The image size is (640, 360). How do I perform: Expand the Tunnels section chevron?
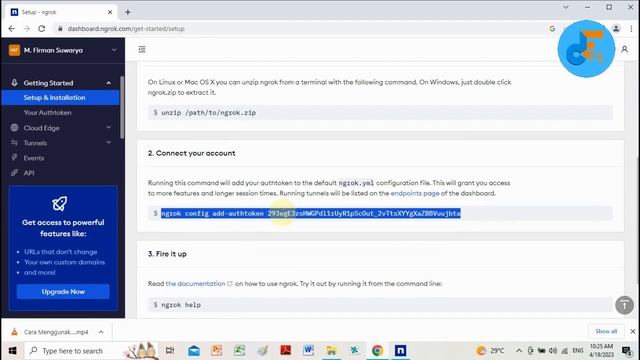109,142
